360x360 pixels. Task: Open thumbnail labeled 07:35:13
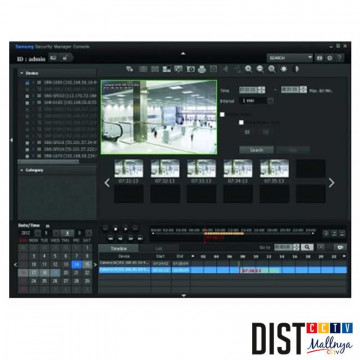click(x=274, y=168)
